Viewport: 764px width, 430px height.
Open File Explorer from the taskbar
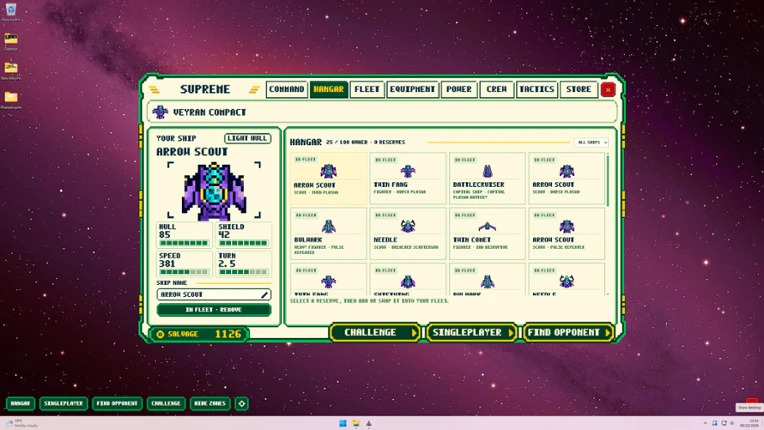pos(356,423)
